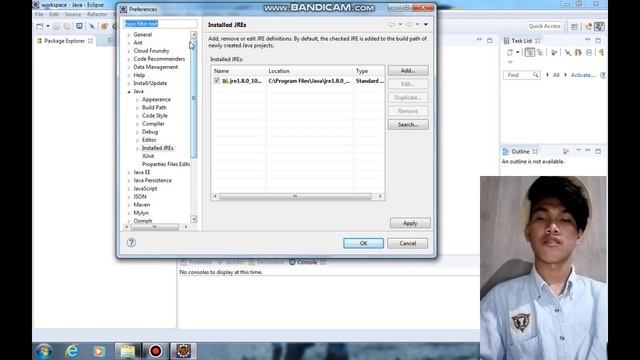Click the Apply button
This screenshot has height=360, width=640.
[410, 223]
